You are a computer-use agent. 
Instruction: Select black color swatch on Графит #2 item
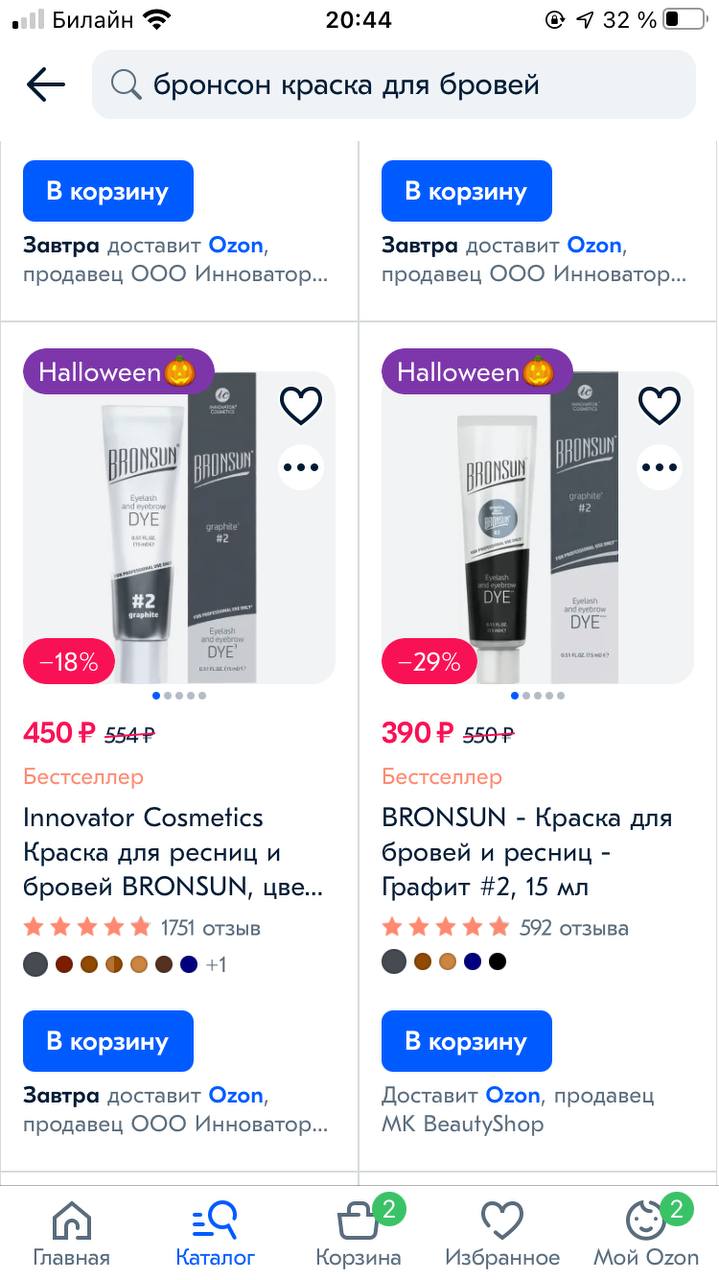[497, 962]
